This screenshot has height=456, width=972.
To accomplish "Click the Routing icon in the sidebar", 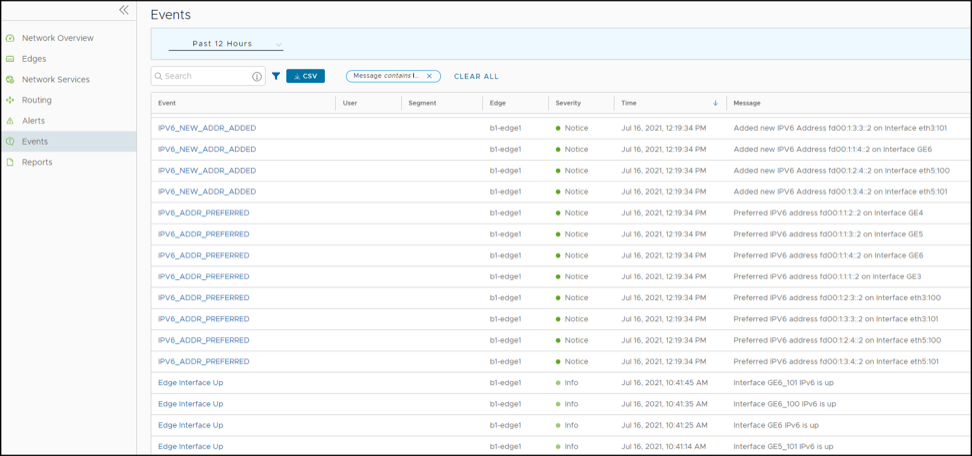I will 11,100.
